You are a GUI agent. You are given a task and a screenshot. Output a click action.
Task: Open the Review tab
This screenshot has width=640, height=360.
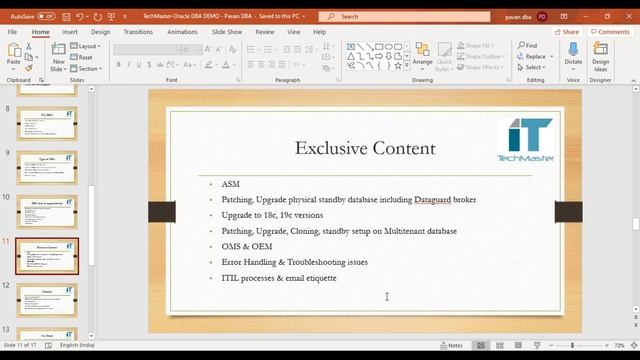(x=264, y=32)
